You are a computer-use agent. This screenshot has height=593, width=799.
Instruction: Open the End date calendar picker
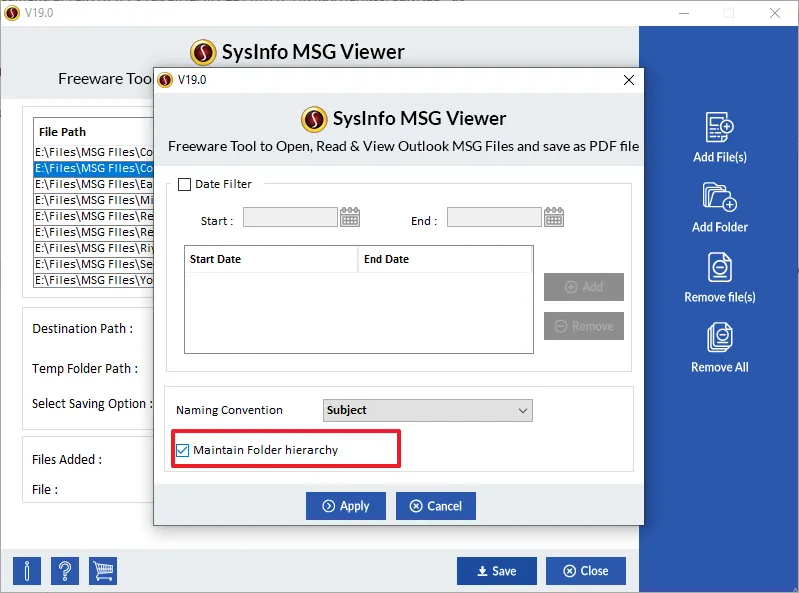point(554,217)
